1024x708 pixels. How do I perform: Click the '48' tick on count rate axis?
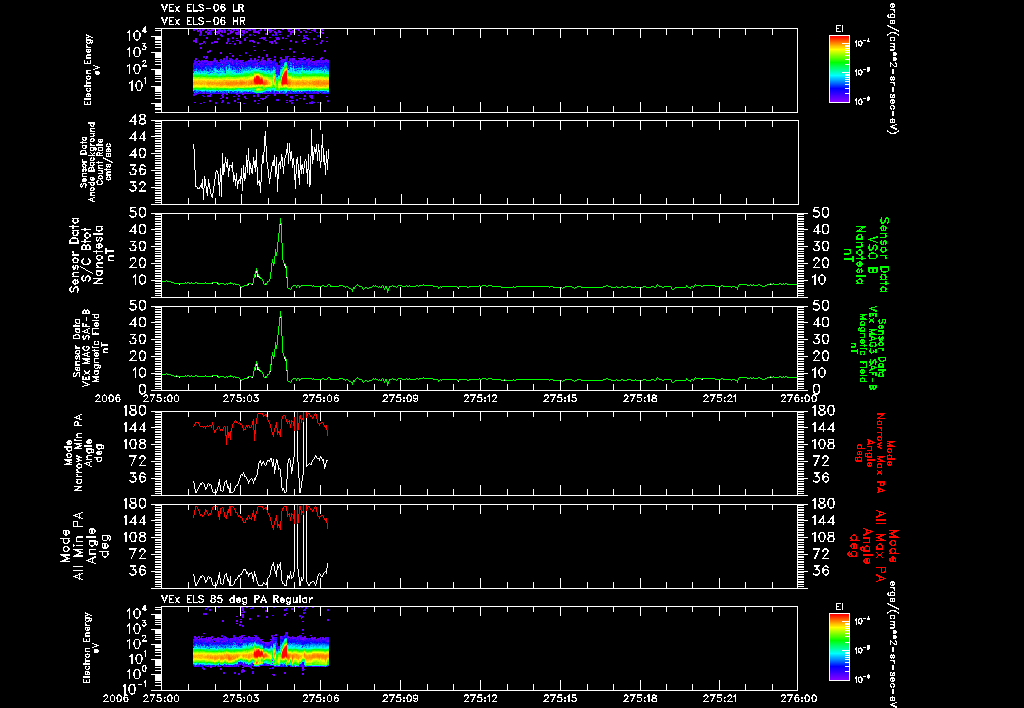pyautogui.click(x=138, y=120)
